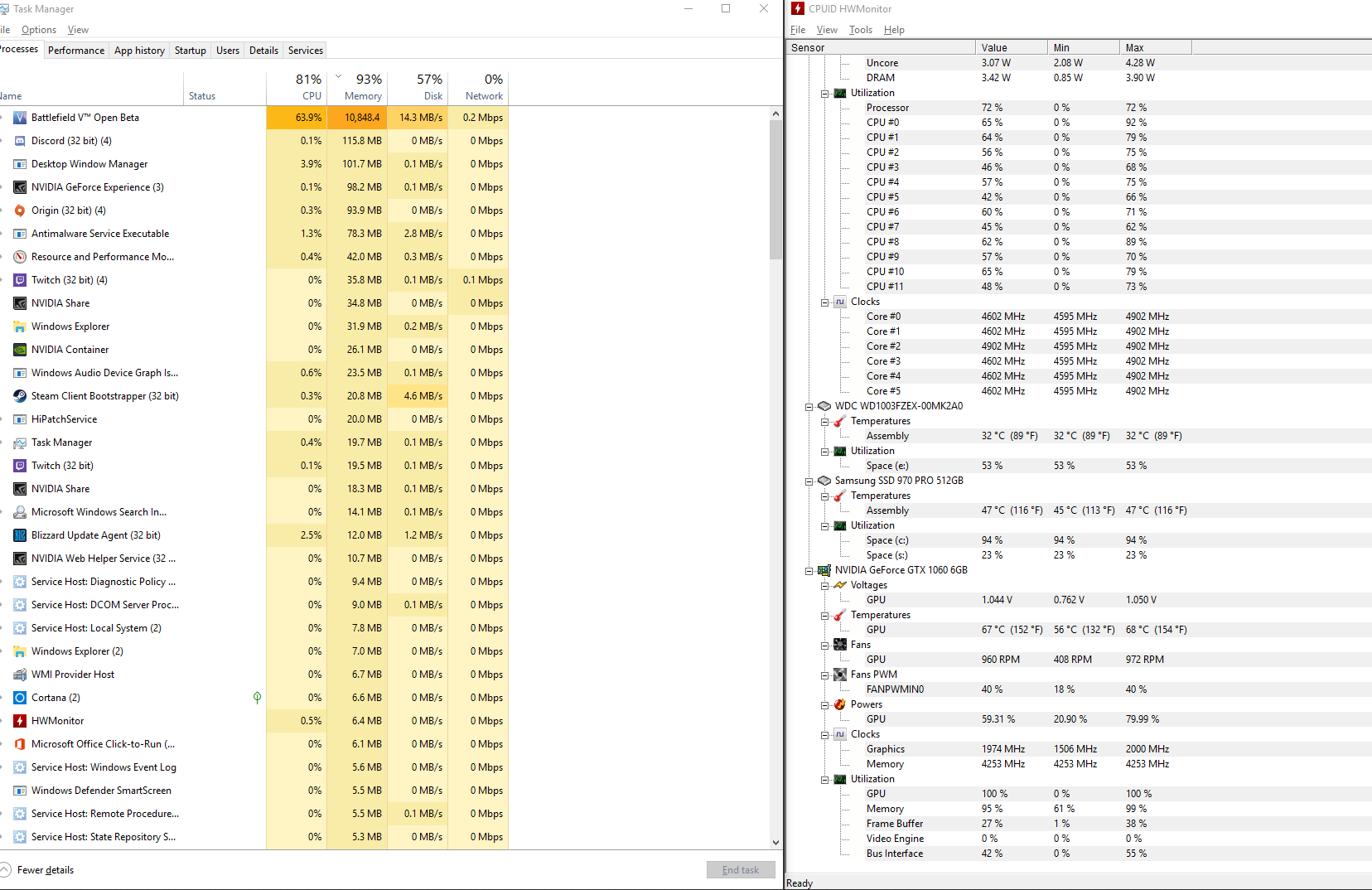Image resolution: width=1372 pixels, height=890 pixels.
Task: Click the Windows Defender SmartScreen icon
Action: pyautogui.click(x=20, y=791)
